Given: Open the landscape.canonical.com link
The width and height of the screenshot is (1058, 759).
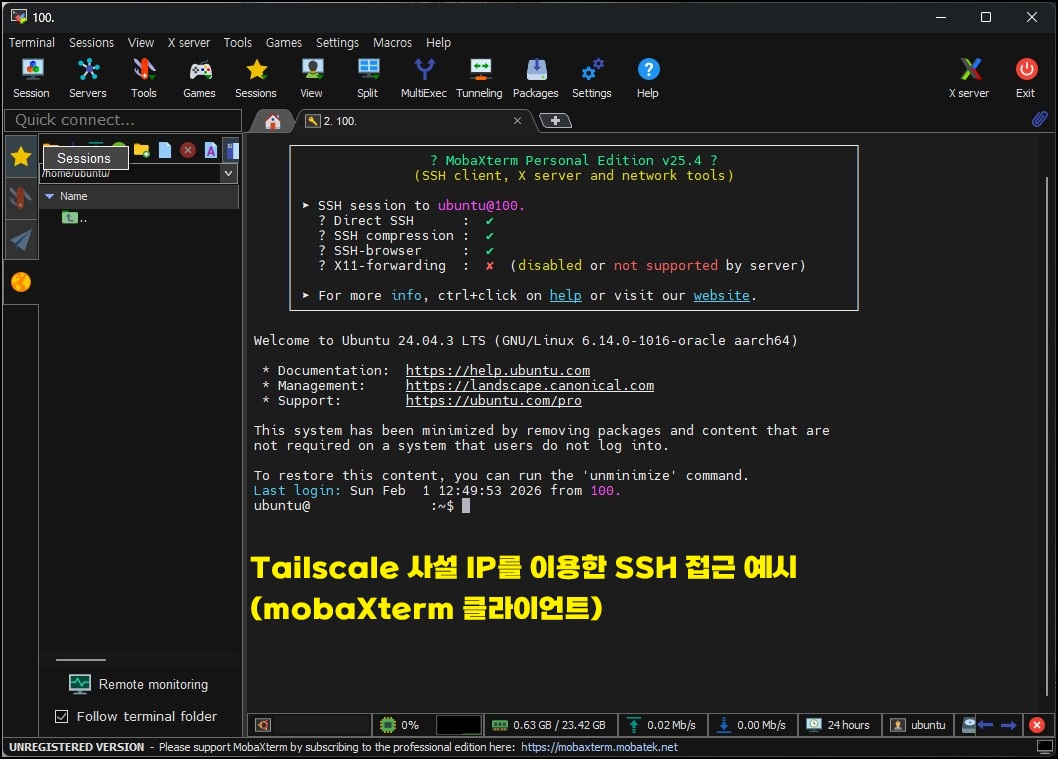Looking at the screenshot, I should pos(530,385).
